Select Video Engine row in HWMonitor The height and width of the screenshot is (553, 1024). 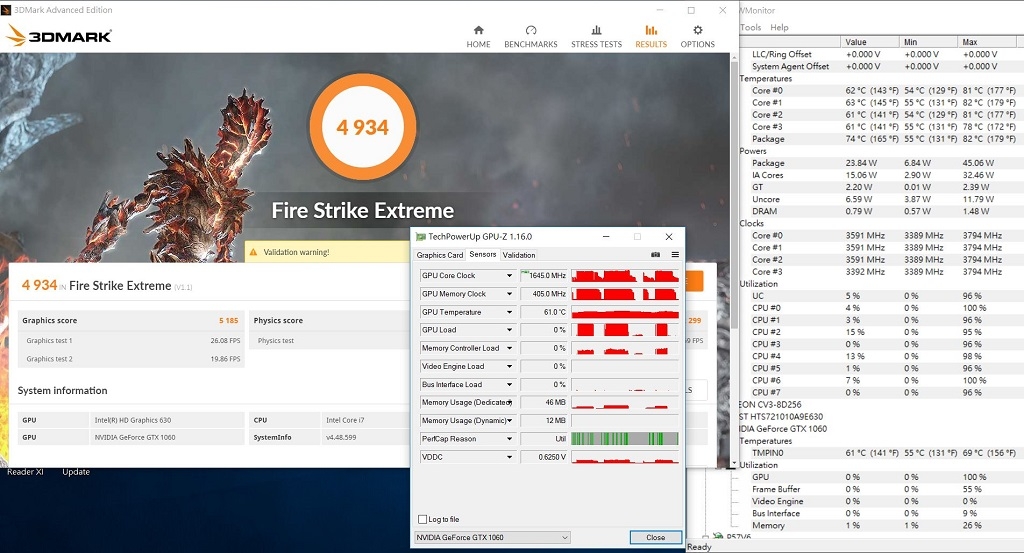(x=881, y=501)
